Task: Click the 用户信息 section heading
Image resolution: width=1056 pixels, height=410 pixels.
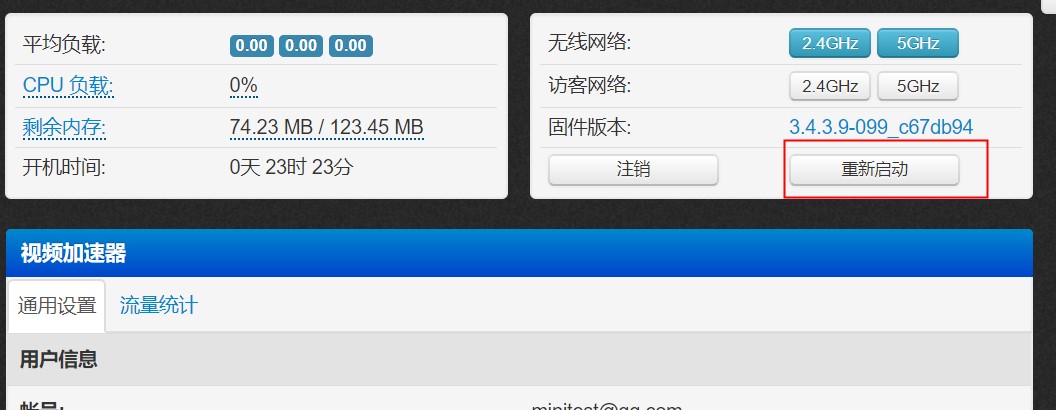Action: coord(59,359)
